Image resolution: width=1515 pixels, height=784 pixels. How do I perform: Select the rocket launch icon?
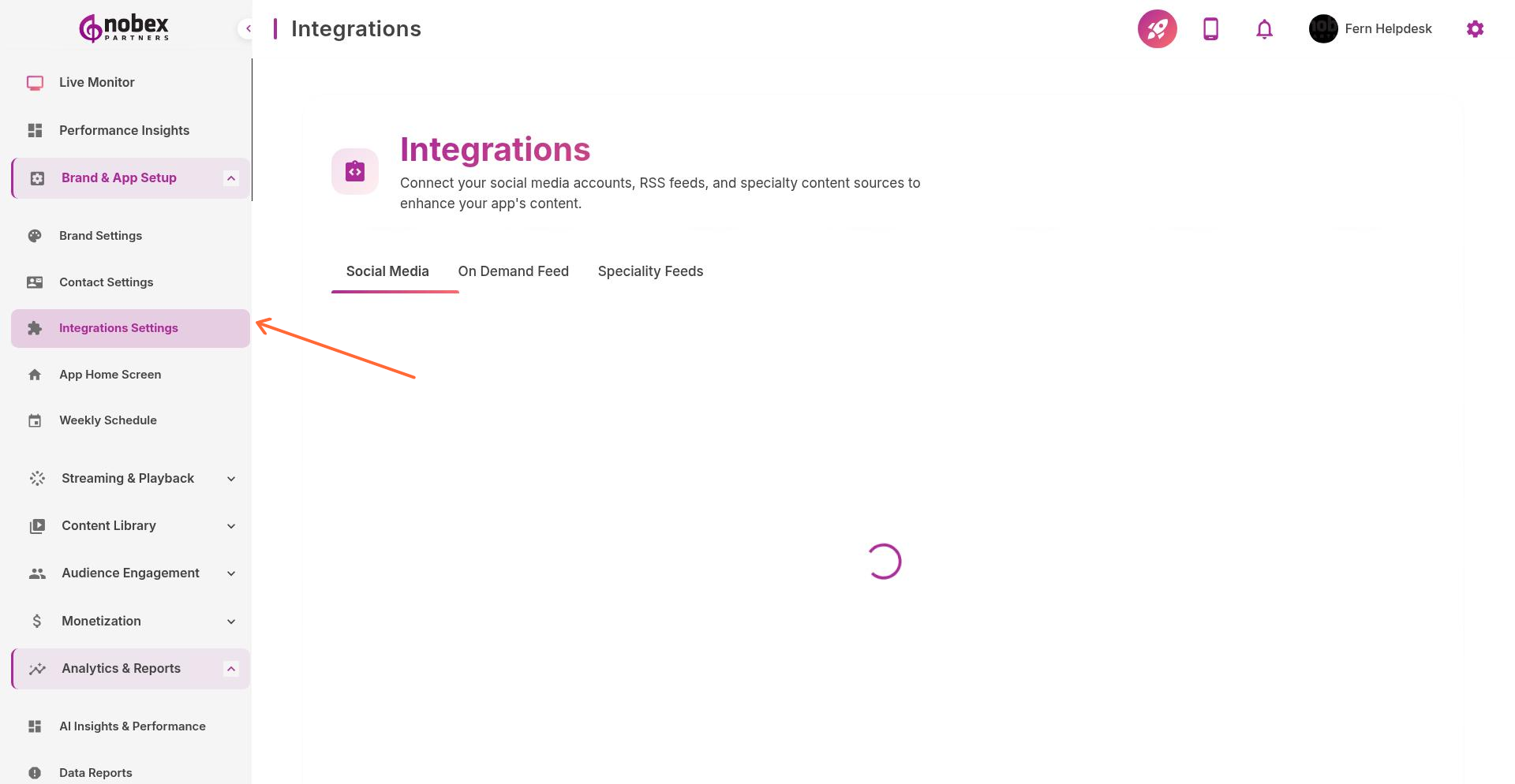pyautogui.click(x=1156, y=28)
